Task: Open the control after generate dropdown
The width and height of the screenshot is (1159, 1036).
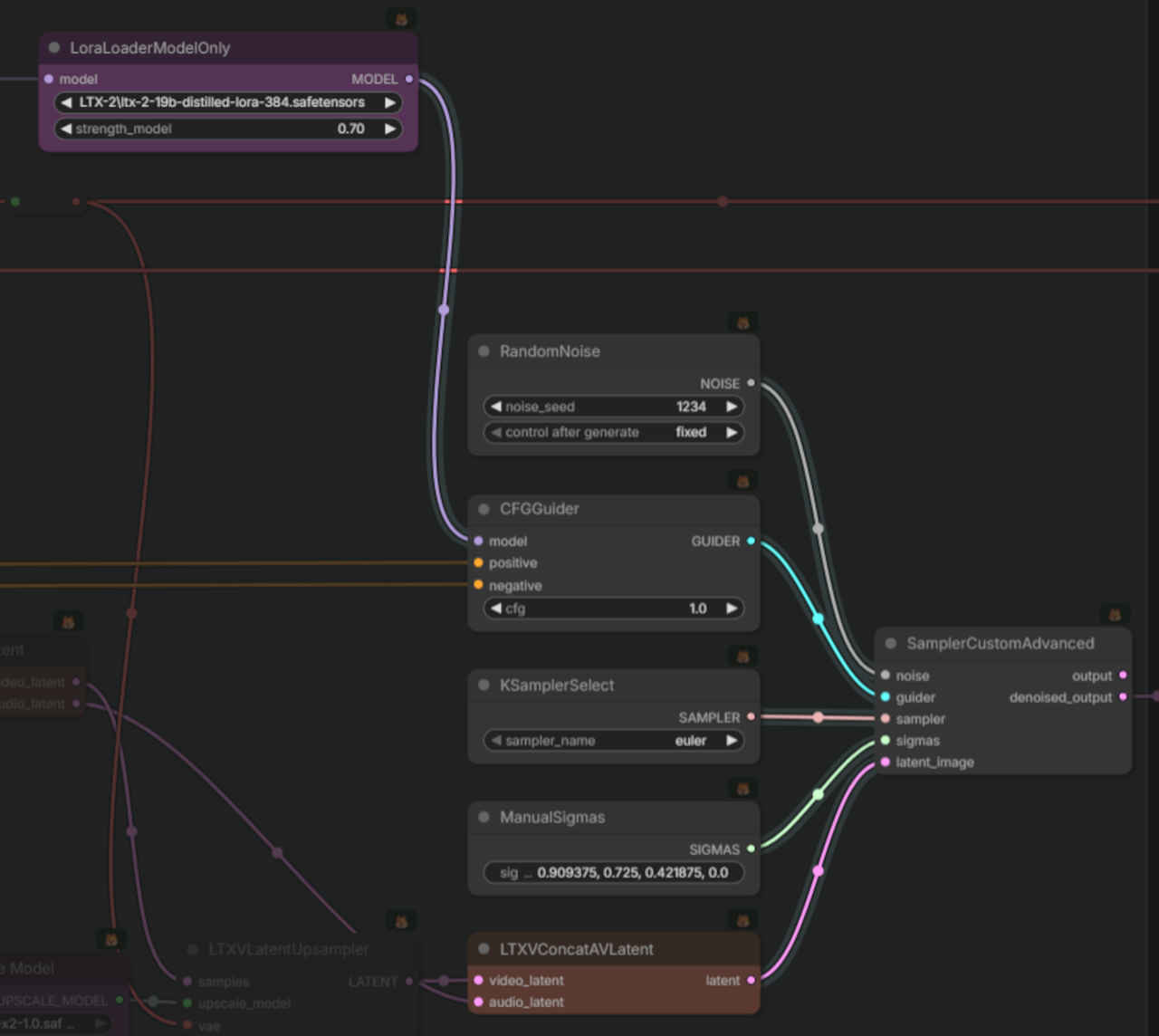Action: point(614,432)
